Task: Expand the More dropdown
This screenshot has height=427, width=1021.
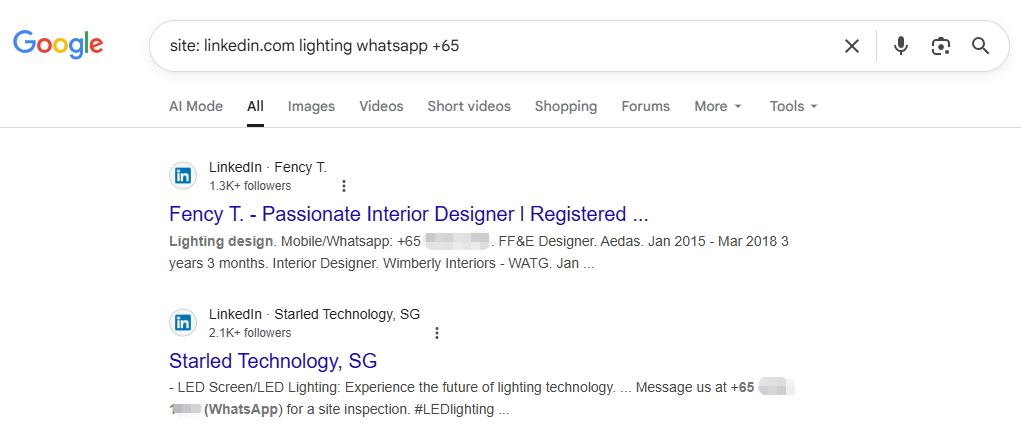Action: [718, 106]
